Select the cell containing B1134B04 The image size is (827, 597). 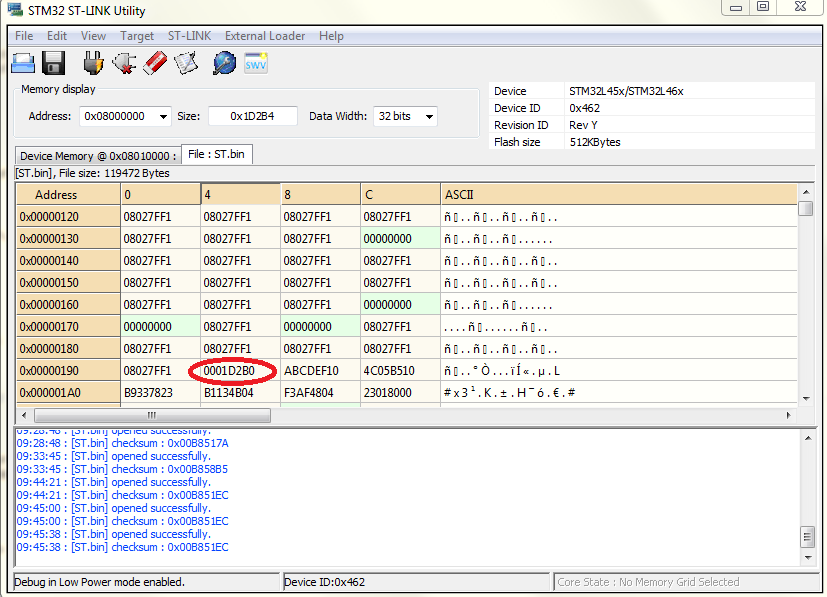pos(241,393)
